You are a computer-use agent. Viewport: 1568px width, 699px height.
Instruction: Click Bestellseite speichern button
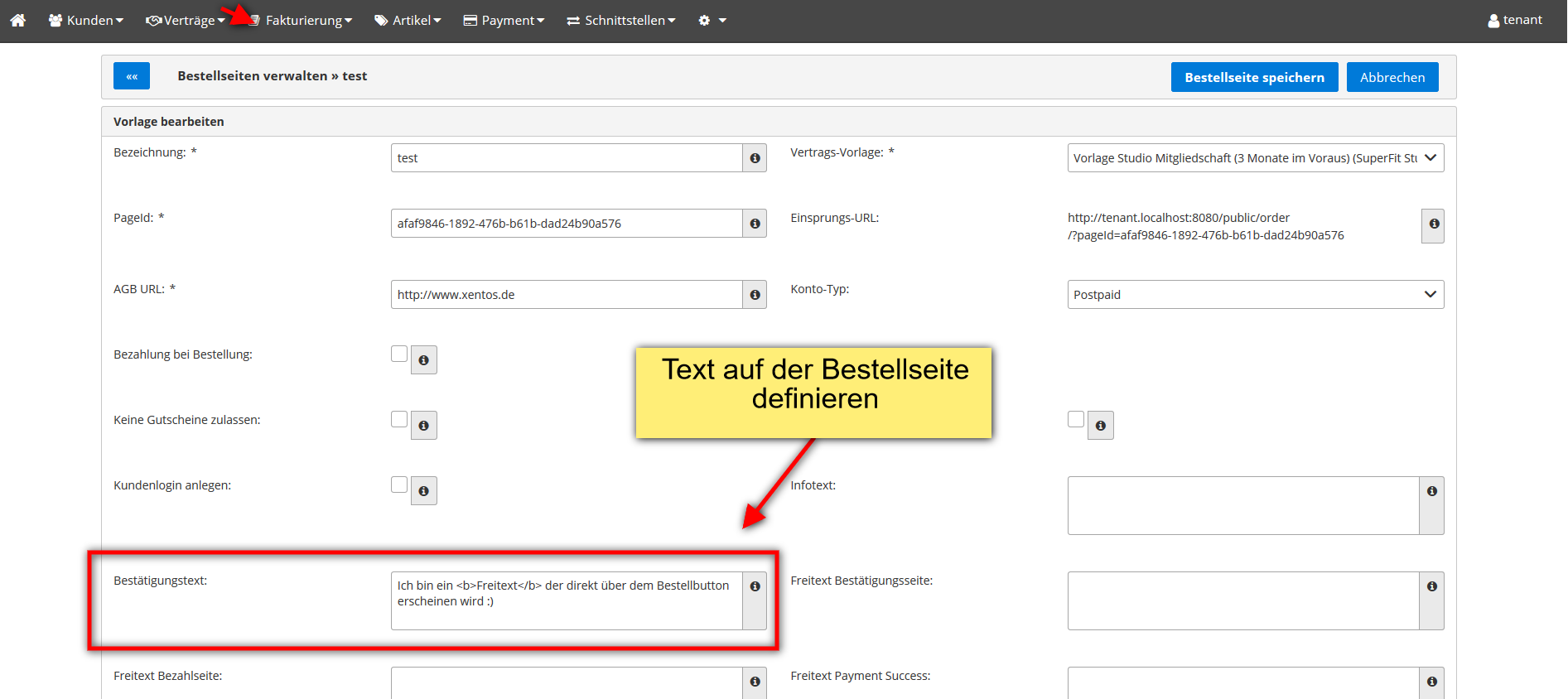1254,77
